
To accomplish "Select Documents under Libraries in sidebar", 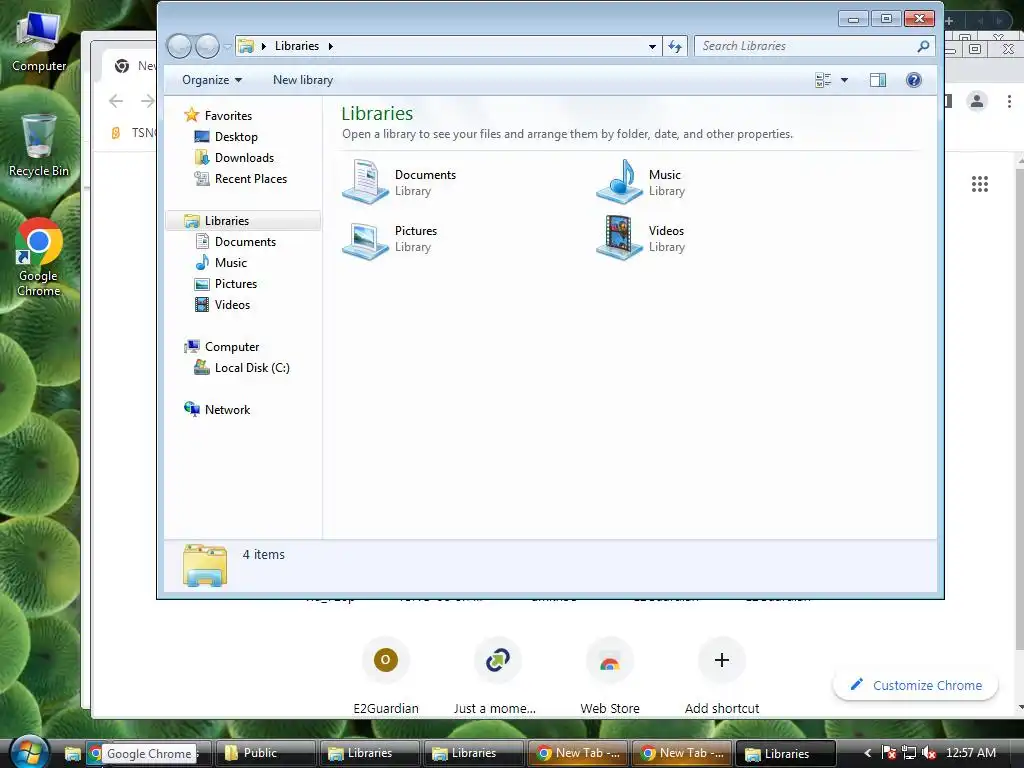I will click(245, 242).
